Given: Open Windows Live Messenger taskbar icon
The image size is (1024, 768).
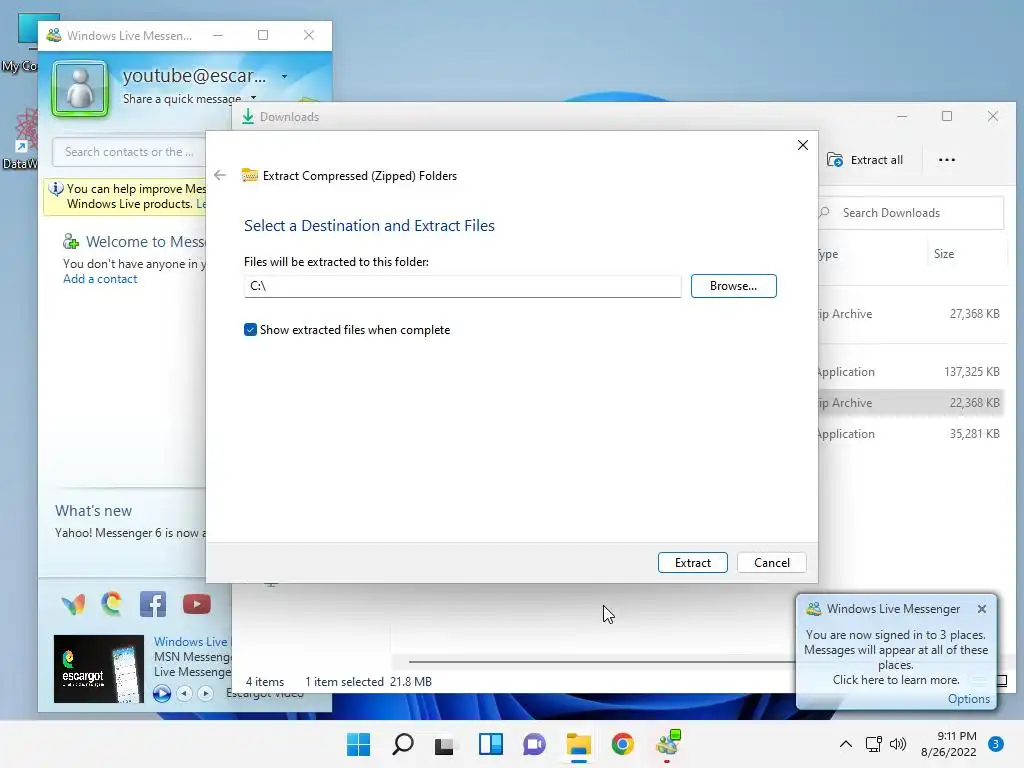Looking at the screenshot, I should (668, 744).
